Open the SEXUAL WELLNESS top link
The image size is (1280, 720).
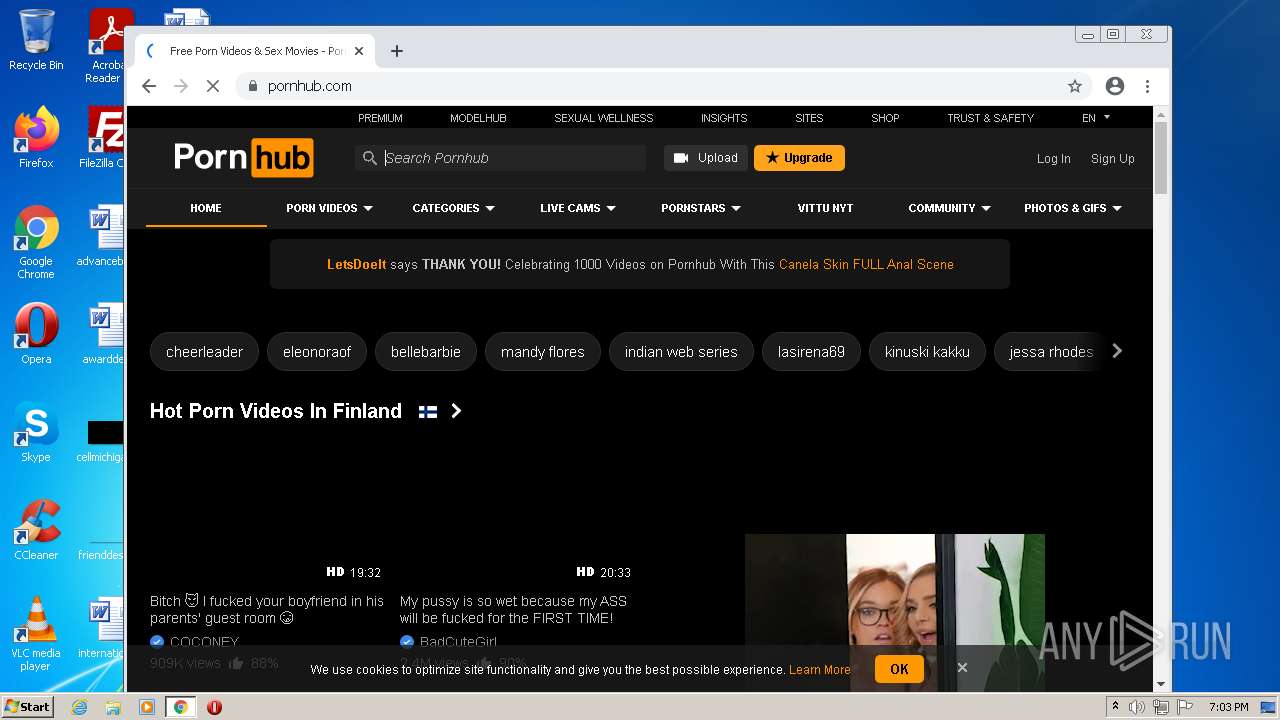(603, 118)
